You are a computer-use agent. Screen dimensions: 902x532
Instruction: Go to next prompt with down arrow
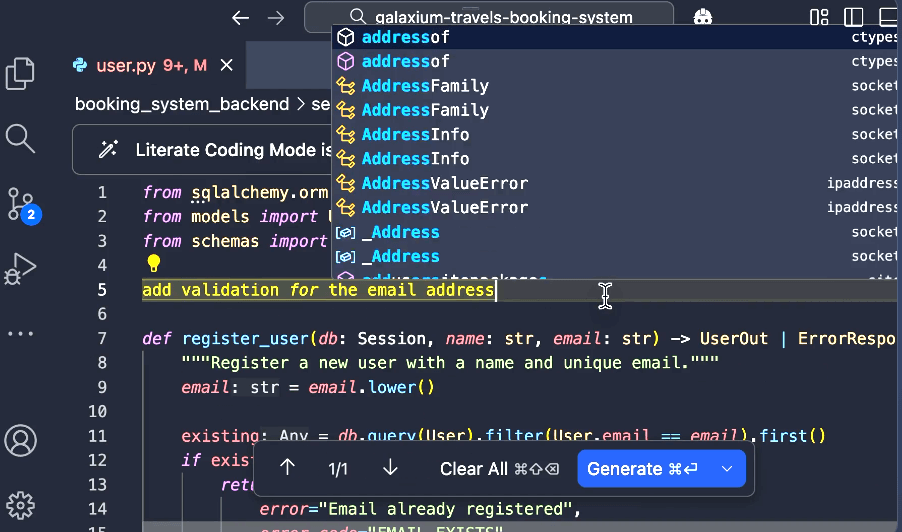[x=390, y=468]
